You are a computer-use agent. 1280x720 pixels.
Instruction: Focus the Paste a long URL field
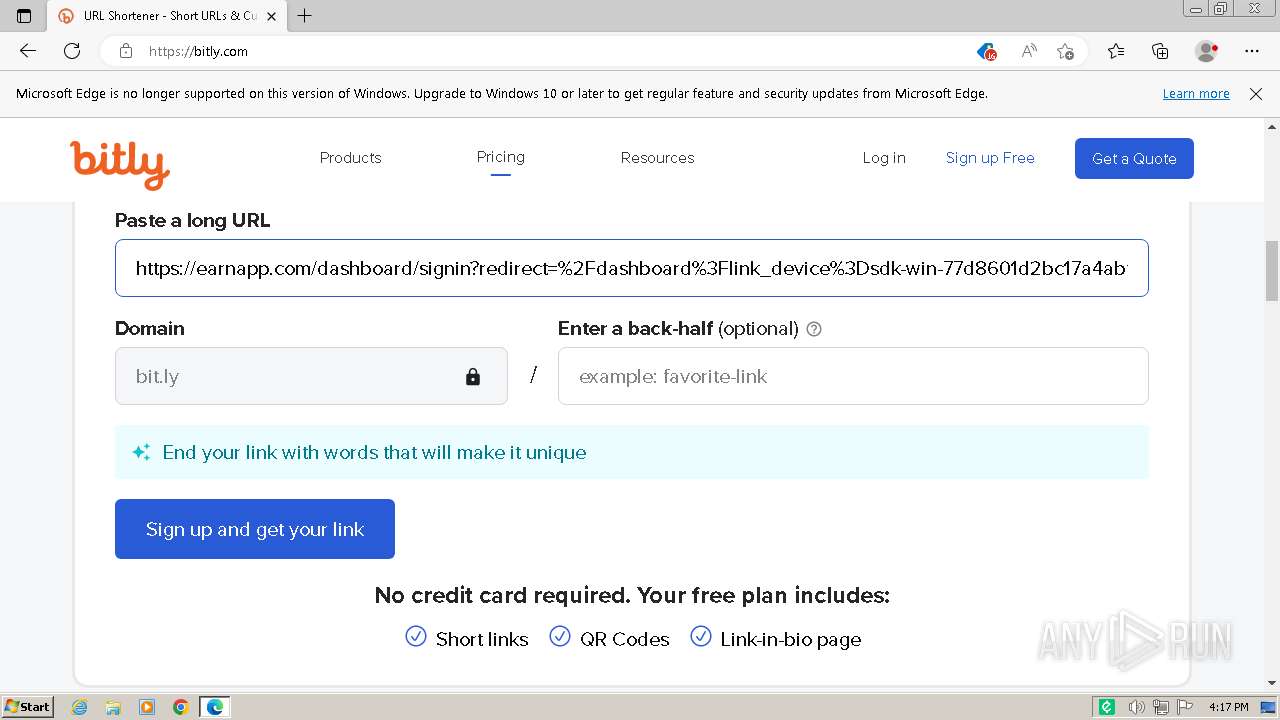632,268
